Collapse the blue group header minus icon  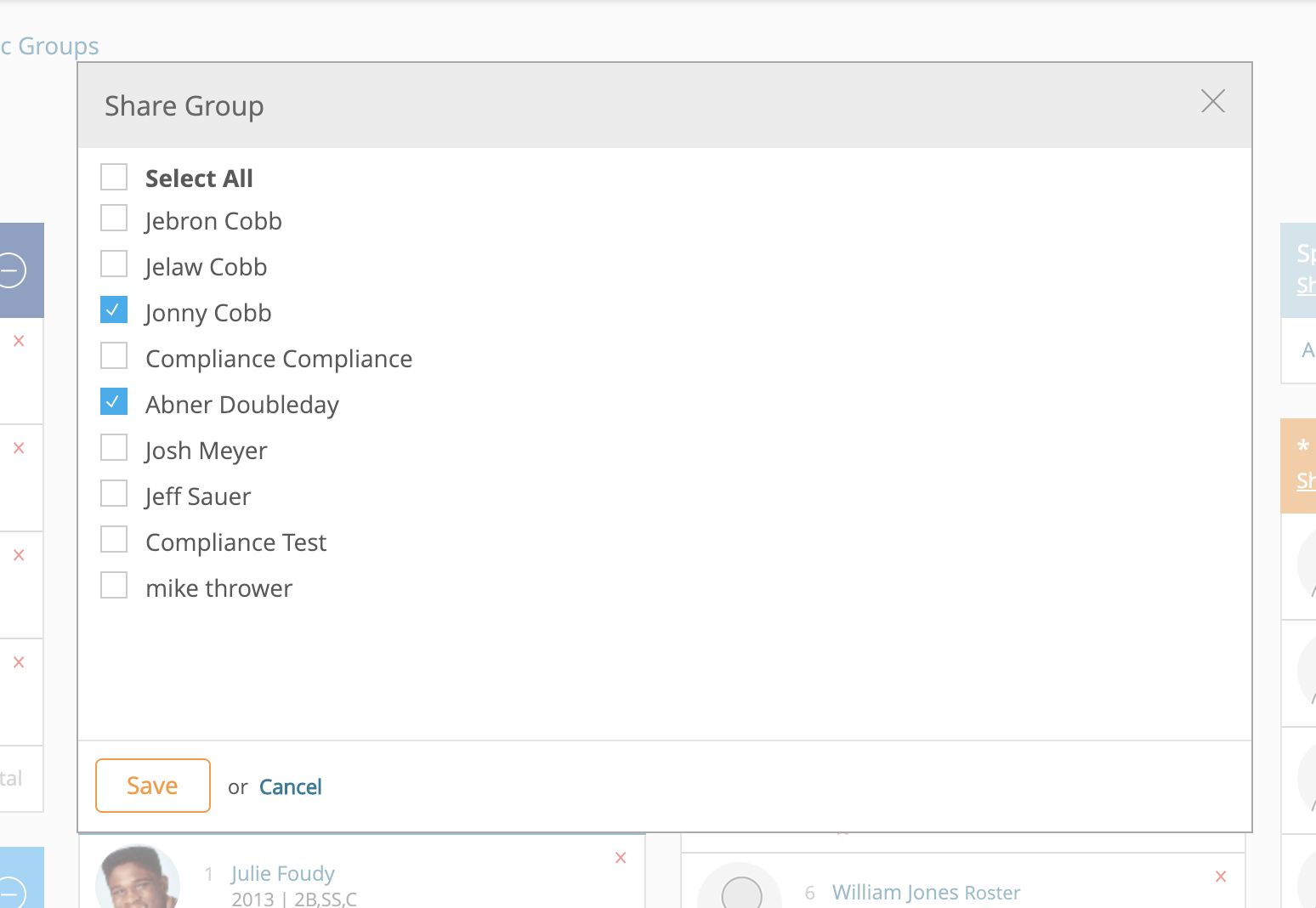coord(12,271)
